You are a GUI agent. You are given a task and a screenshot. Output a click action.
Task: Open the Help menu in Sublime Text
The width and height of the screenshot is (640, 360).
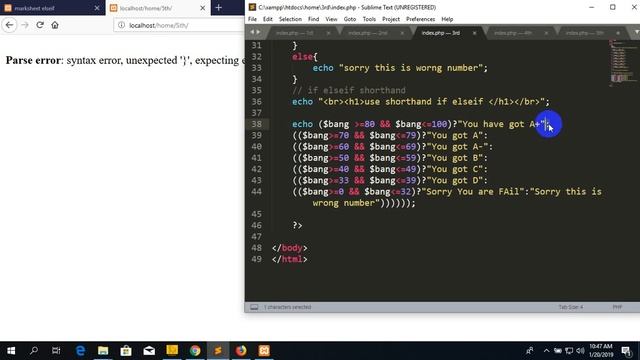pos(447,19)
